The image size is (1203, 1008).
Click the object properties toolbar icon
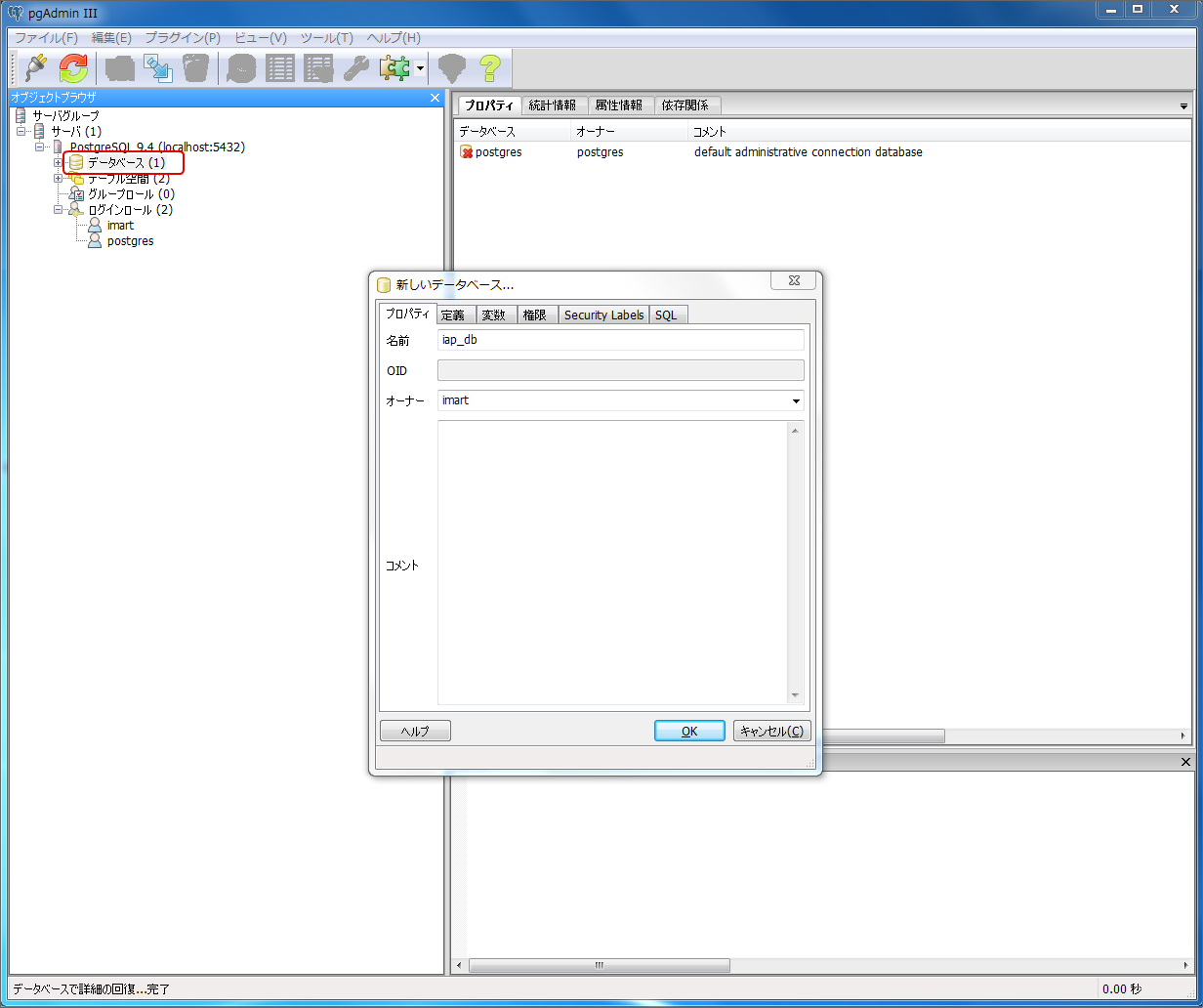coord(120,68)
